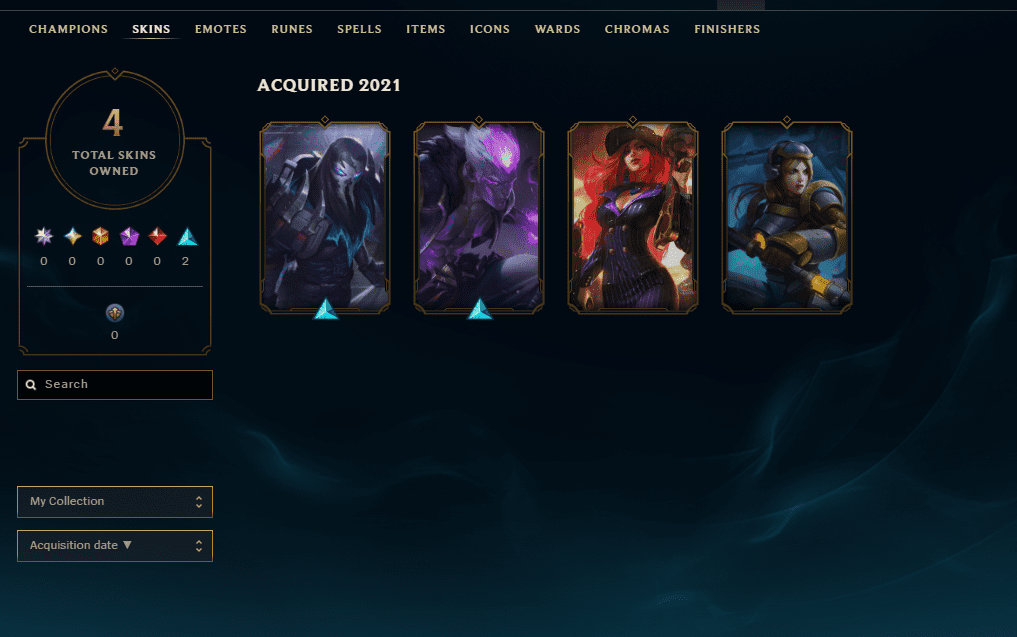Open the My Collection filter dropdown
Viewport: 1017px width, 637px height.
[x=115, y=501]
